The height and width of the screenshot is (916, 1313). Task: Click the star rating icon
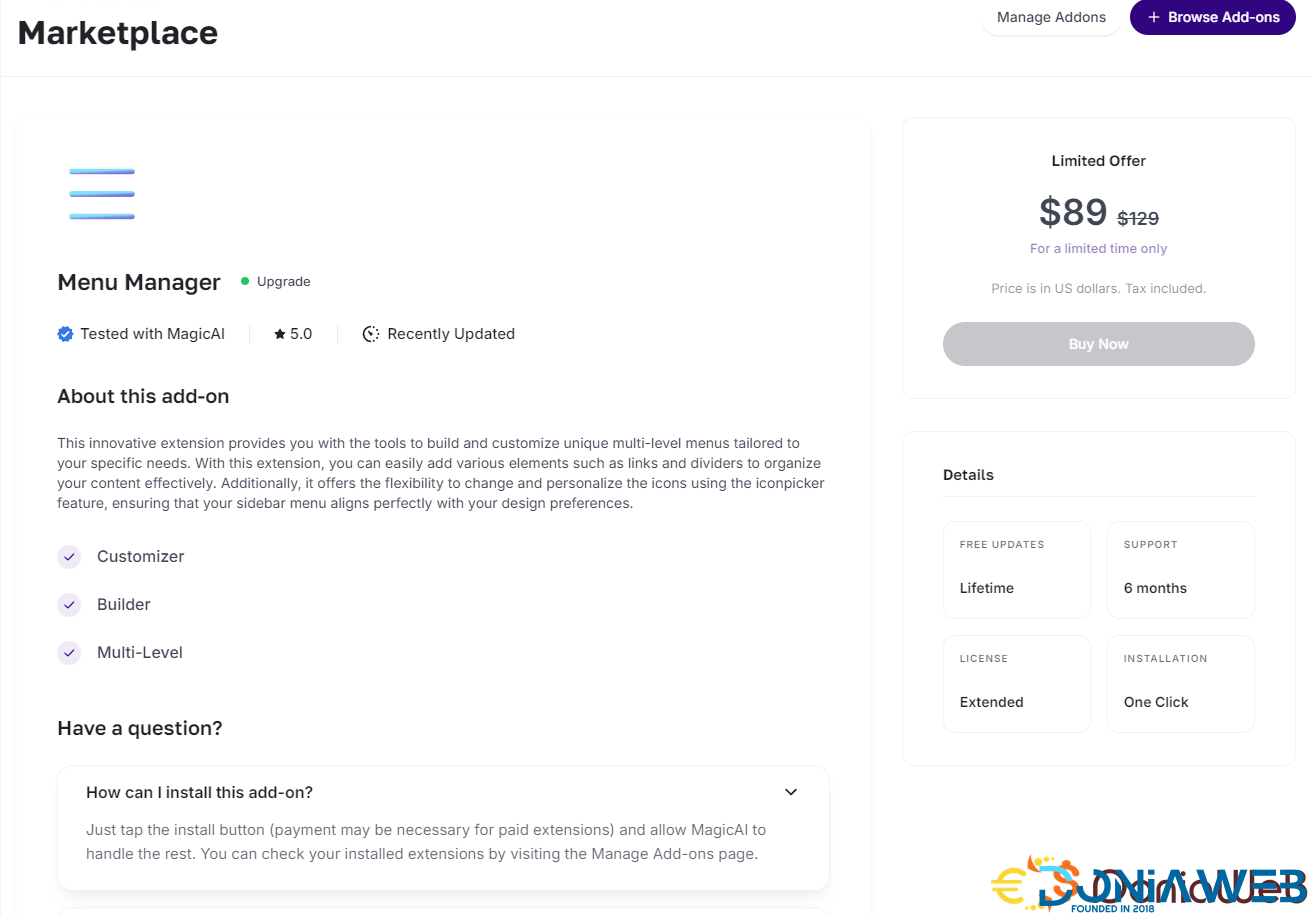(x=280, y=334)
